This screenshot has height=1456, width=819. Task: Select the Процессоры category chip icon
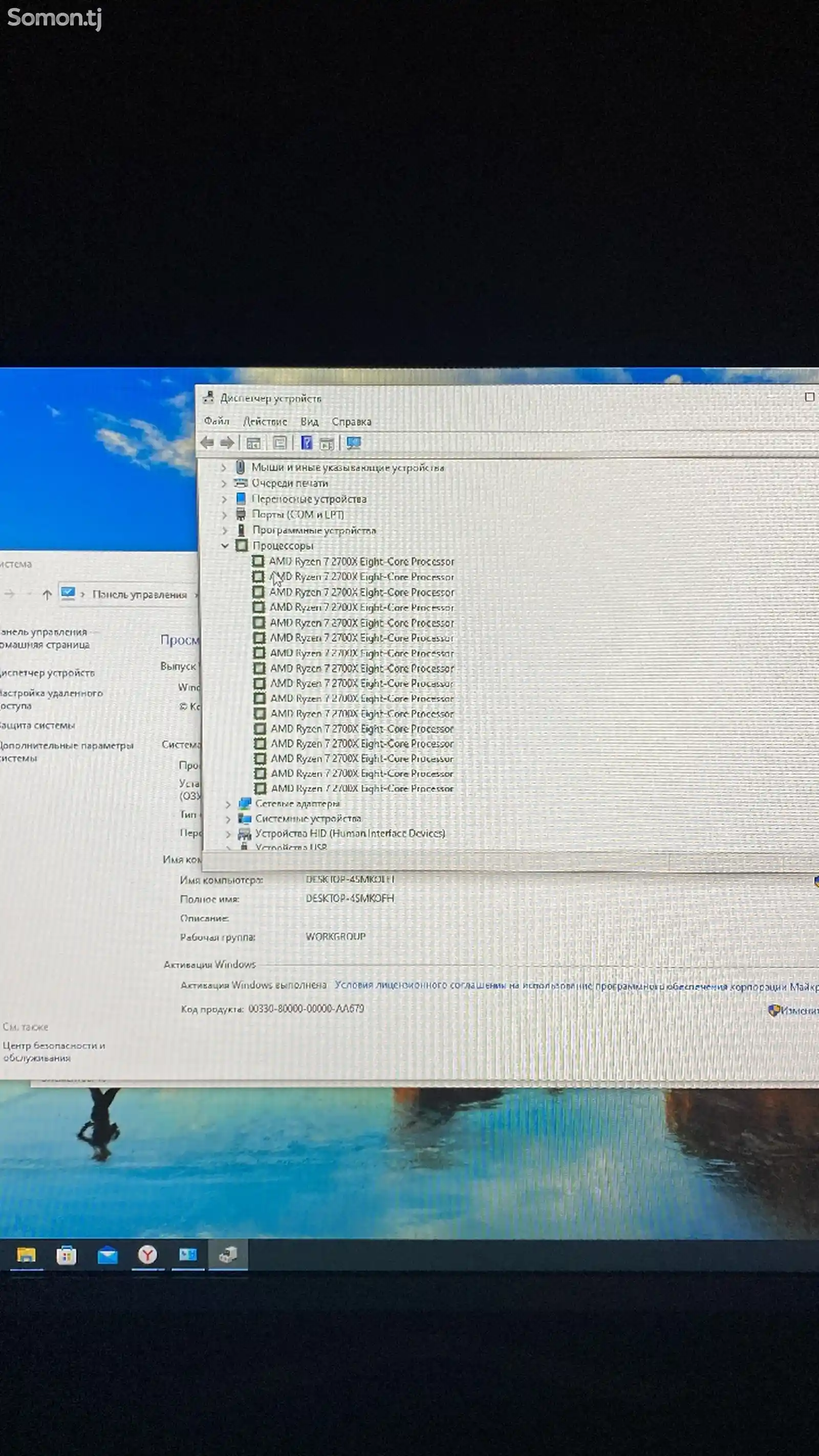click(242, 545)
